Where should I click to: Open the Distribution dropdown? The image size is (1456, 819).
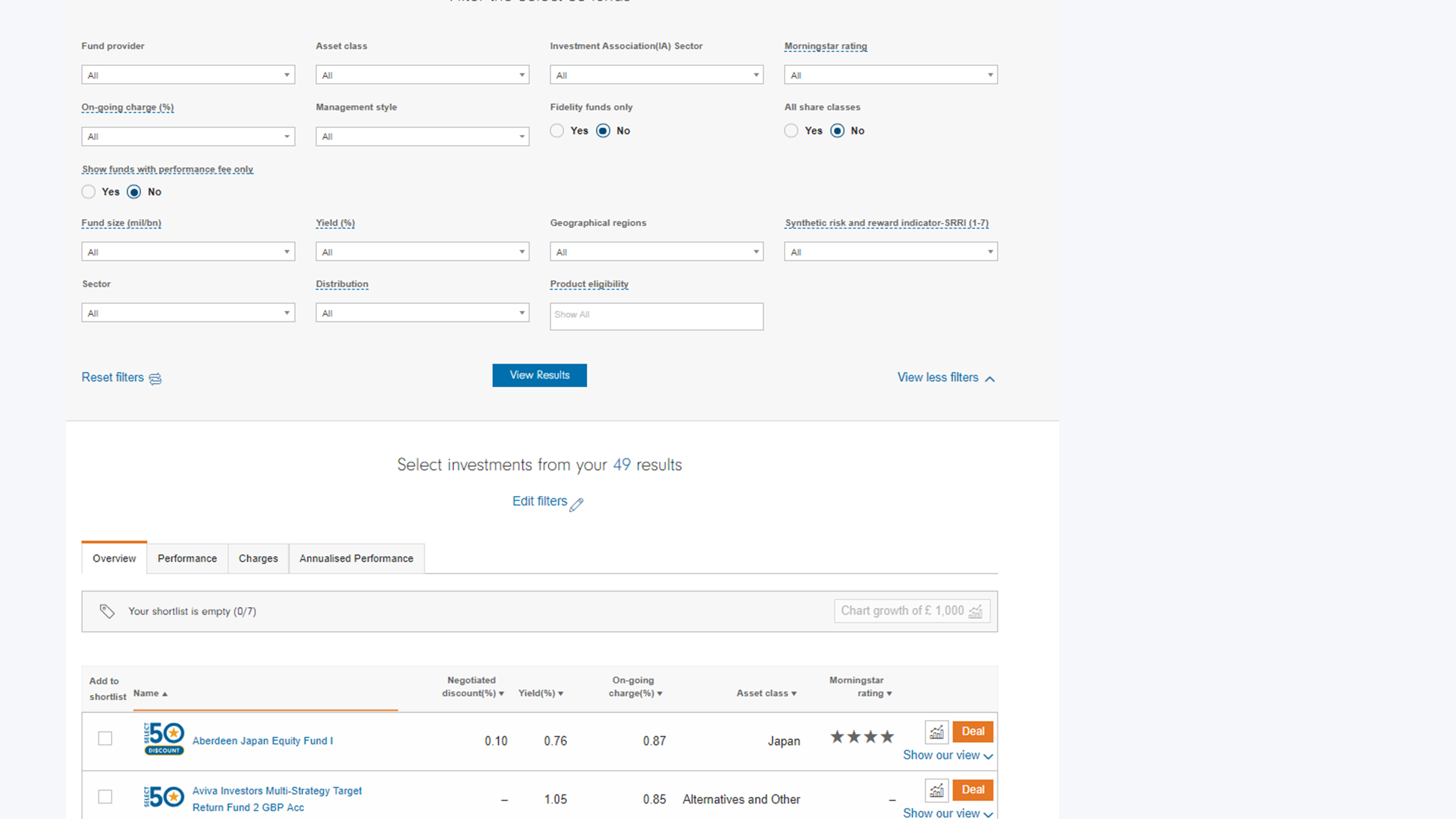tap(423, 313)
